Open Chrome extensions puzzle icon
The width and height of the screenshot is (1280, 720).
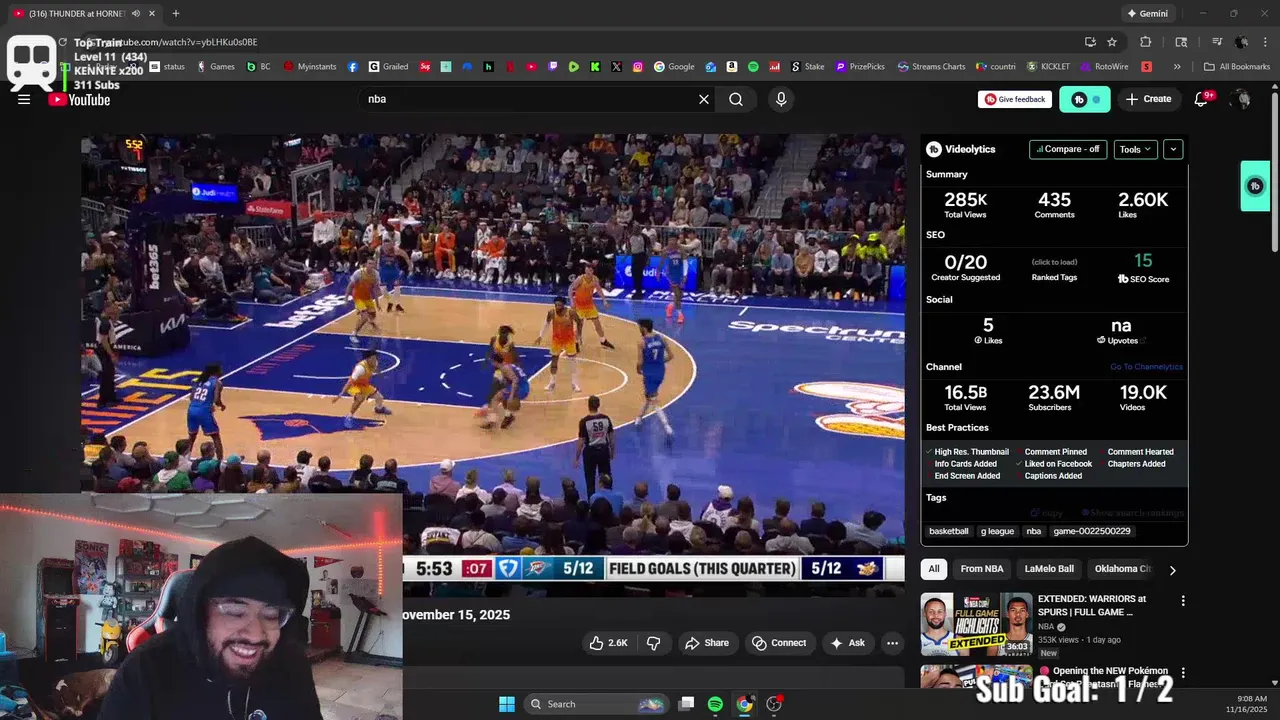1146,42
